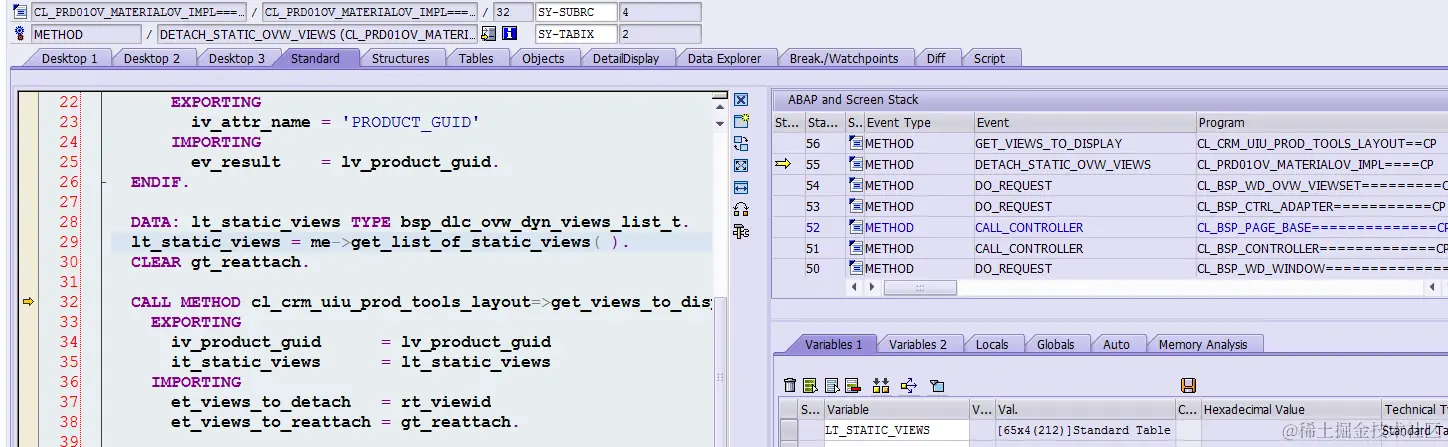Click the code editor scroll-up arrow
Image resolution: width=1448 pixels, height=447 pixels.
point(719,105)
